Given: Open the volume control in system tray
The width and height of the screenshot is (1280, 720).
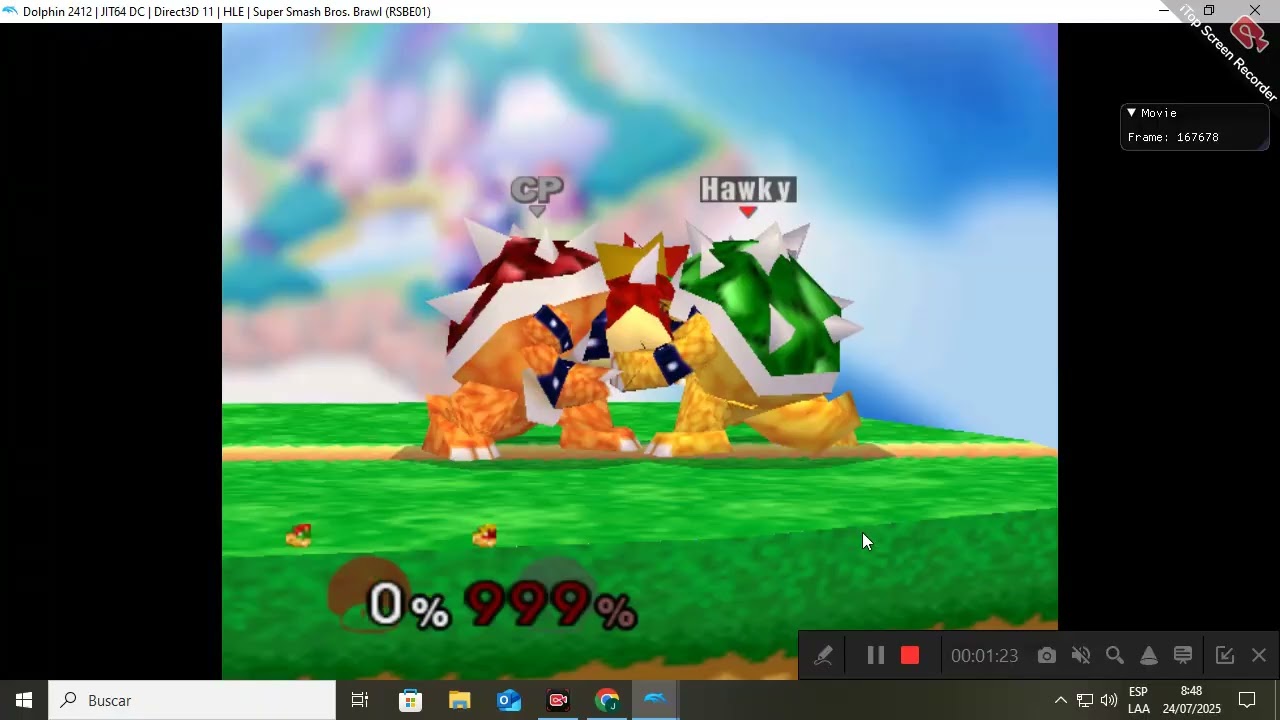Looking at the screenshot, I should point(1109,700).
